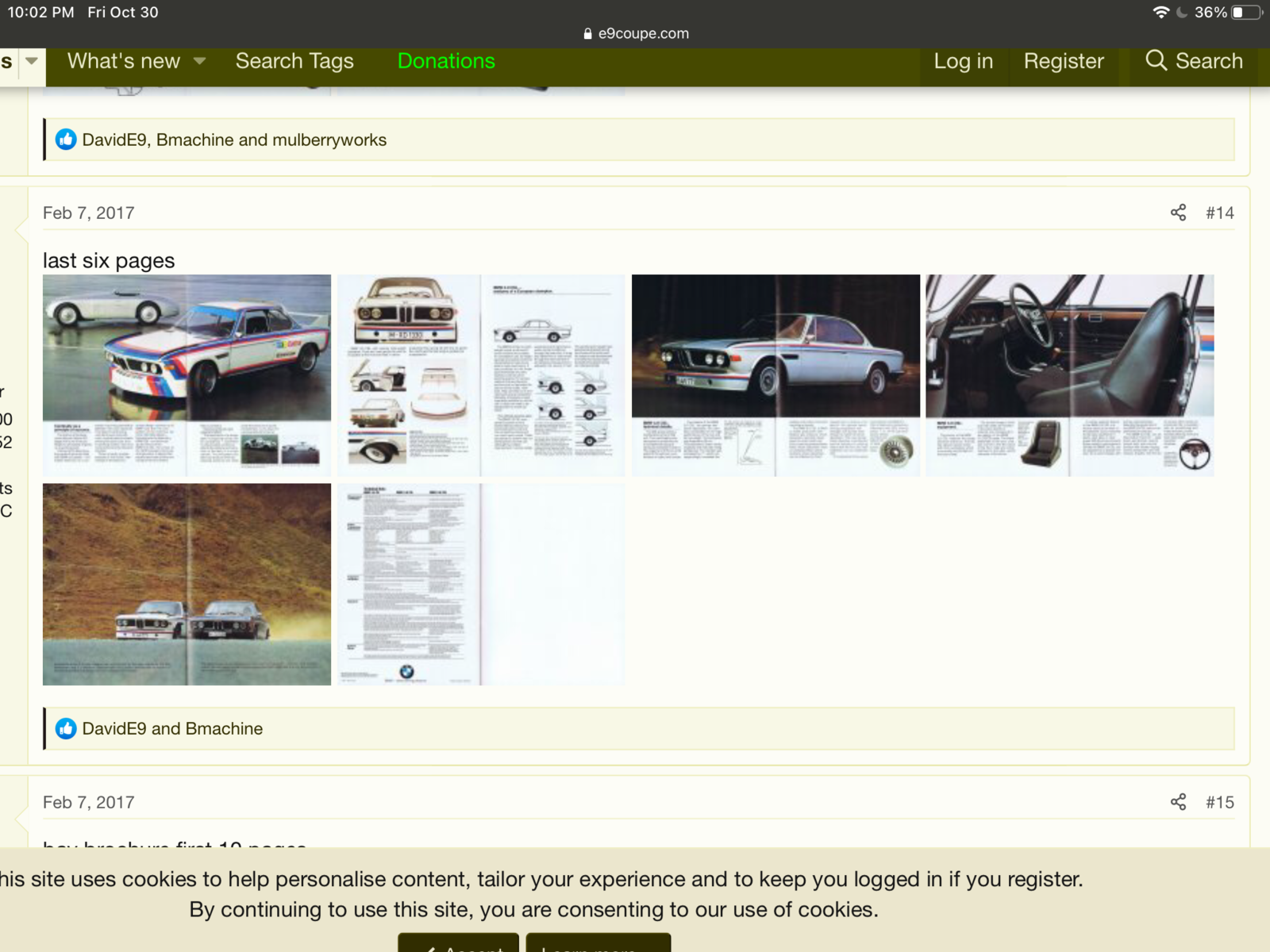Click like icon under post #14

66,728
